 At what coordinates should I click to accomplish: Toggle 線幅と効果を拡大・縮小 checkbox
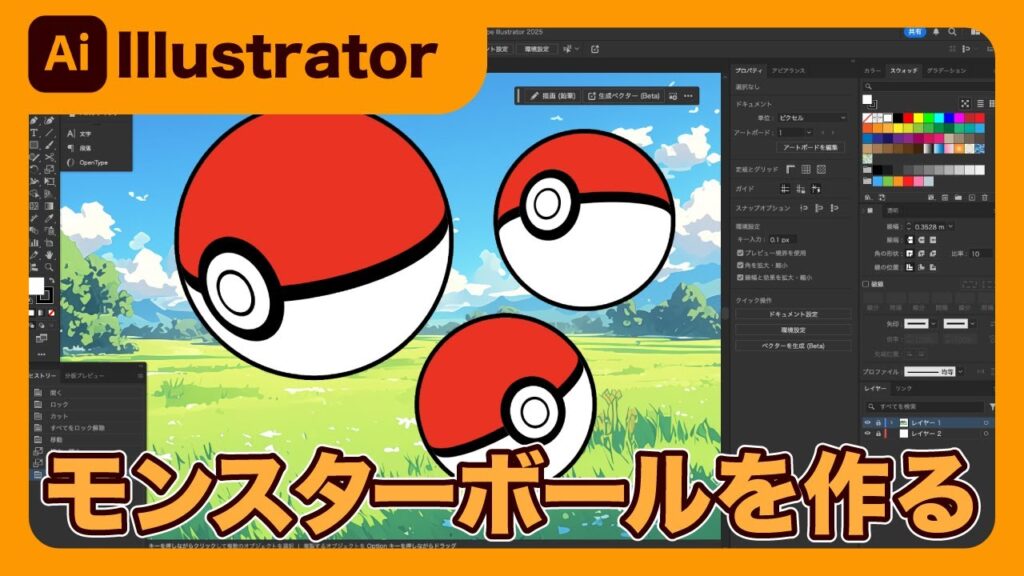click(740, 278)
